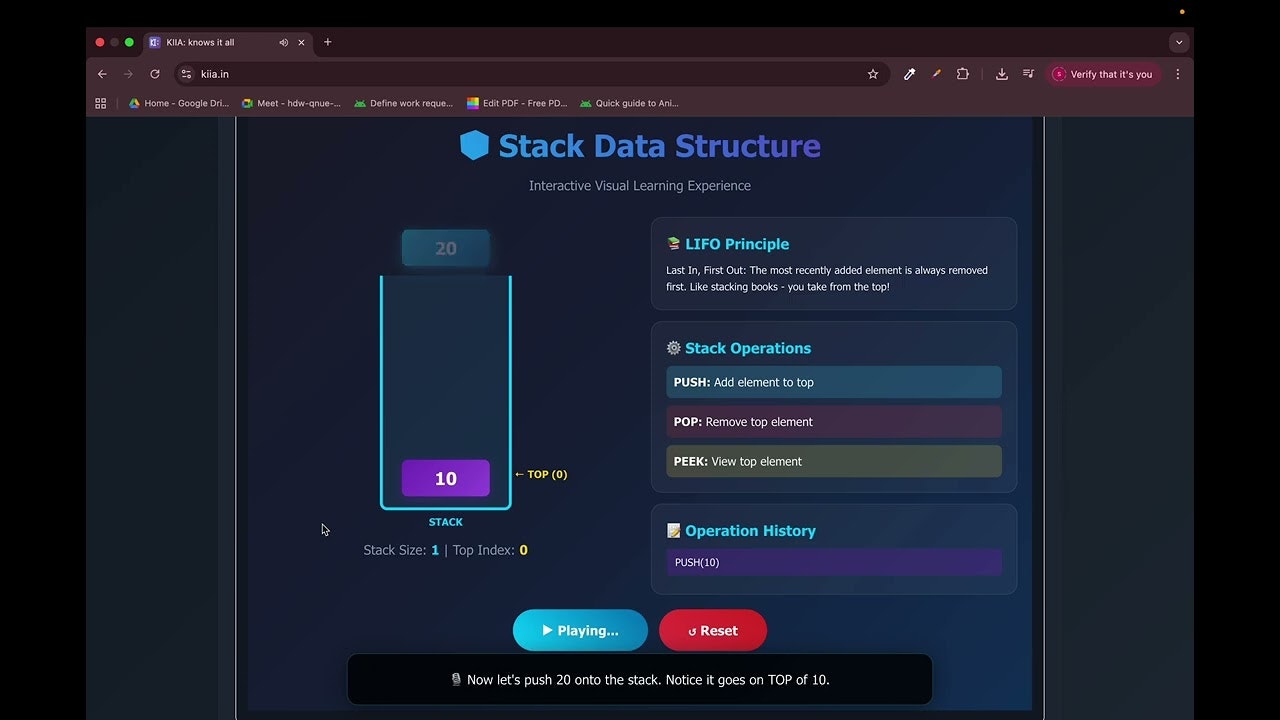Click the Stack Data Structure title
This screenshot has width=1280, height=720.
[x=659, y=146]
